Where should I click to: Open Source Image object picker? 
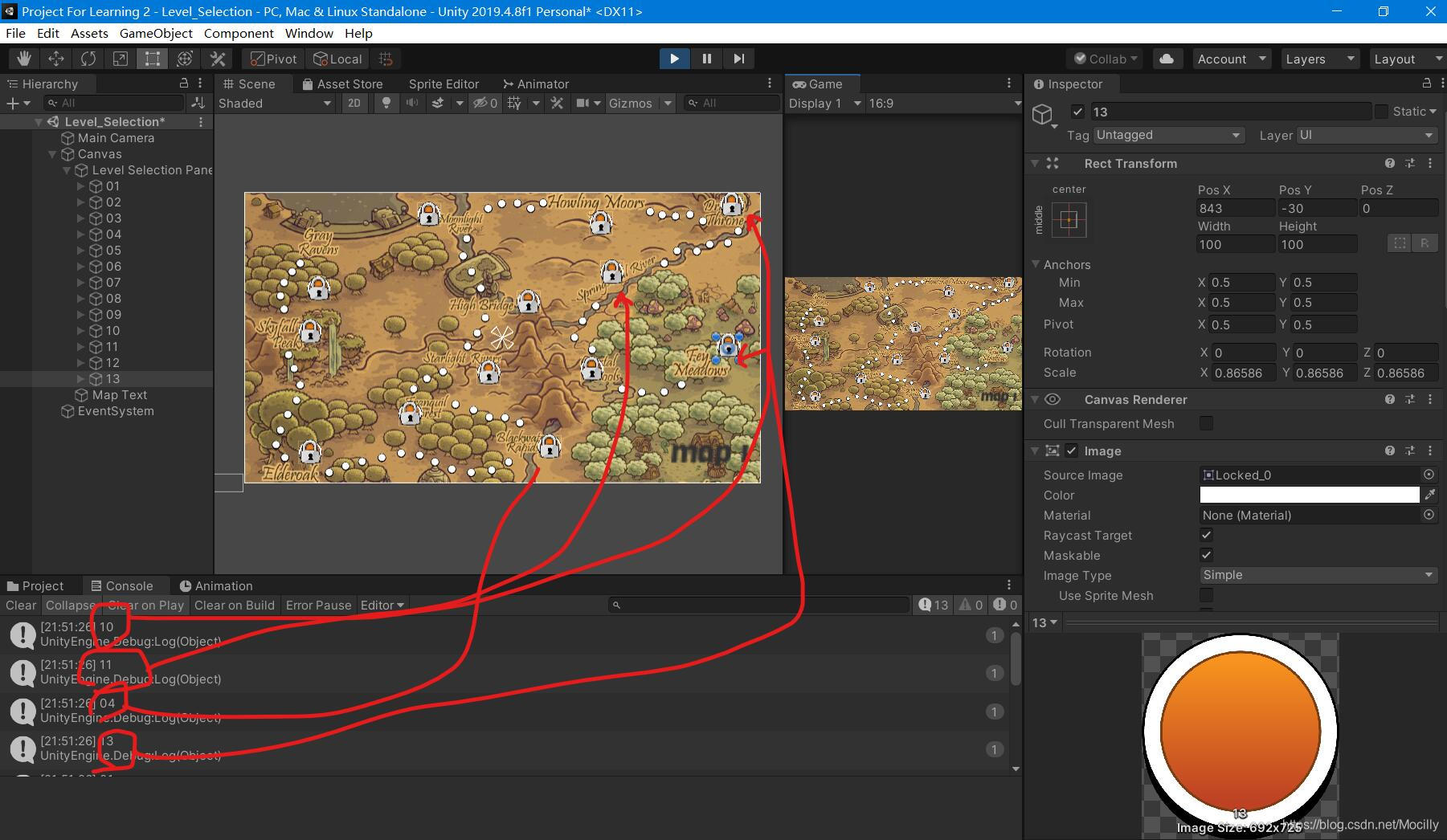(x=1429, y=475)
